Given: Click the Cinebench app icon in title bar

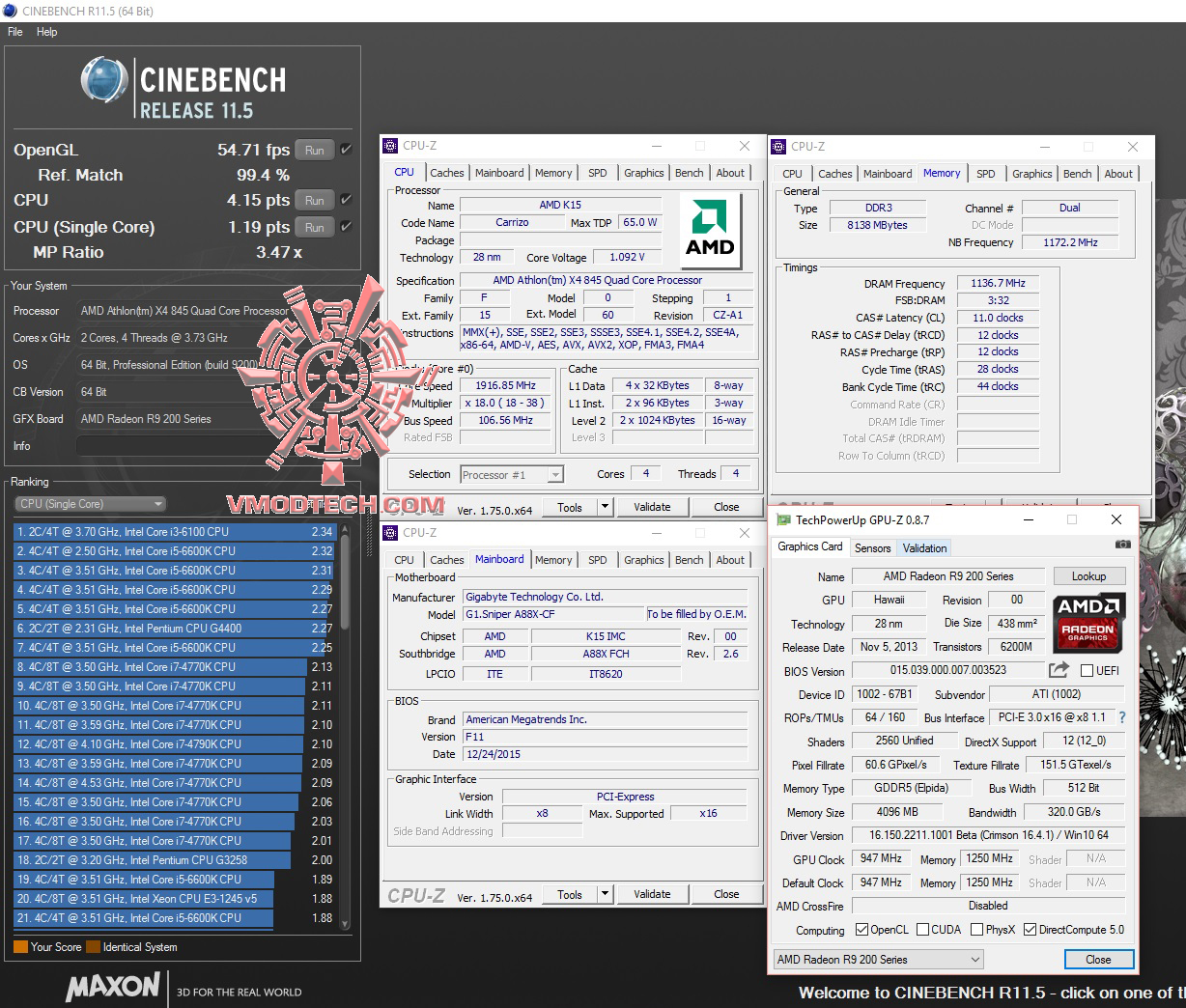Looking at the screenshot, I should tap(11, 11).
